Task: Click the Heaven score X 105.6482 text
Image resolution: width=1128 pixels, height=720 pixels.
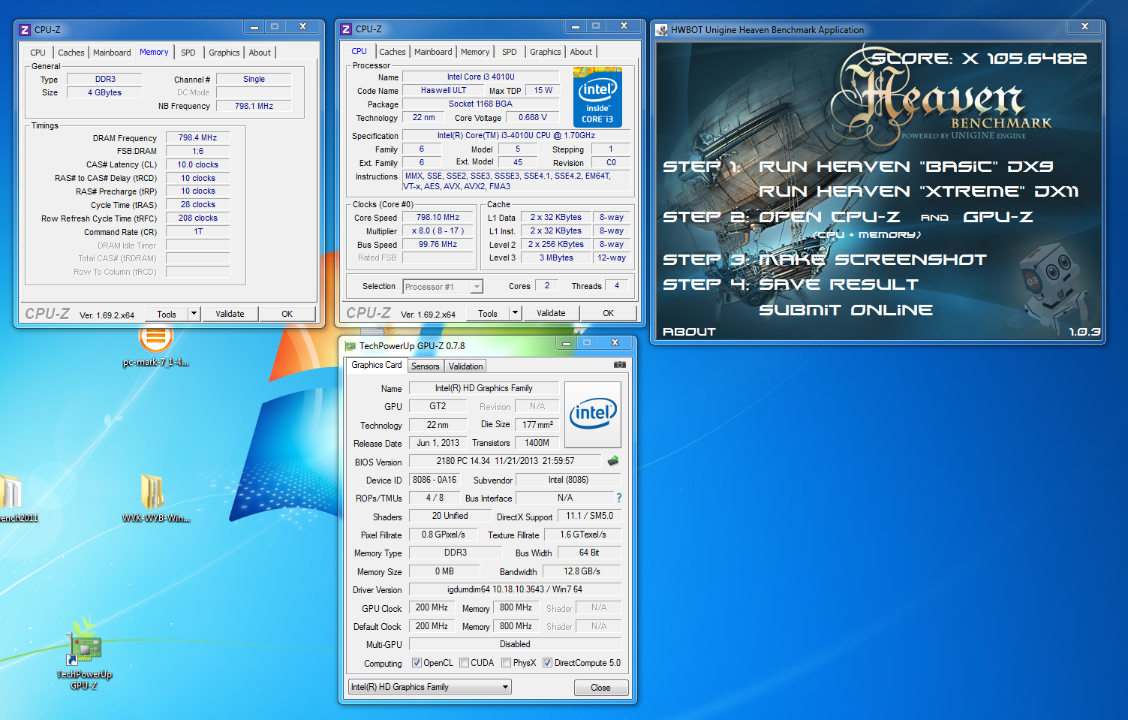Action: [979, 58]
